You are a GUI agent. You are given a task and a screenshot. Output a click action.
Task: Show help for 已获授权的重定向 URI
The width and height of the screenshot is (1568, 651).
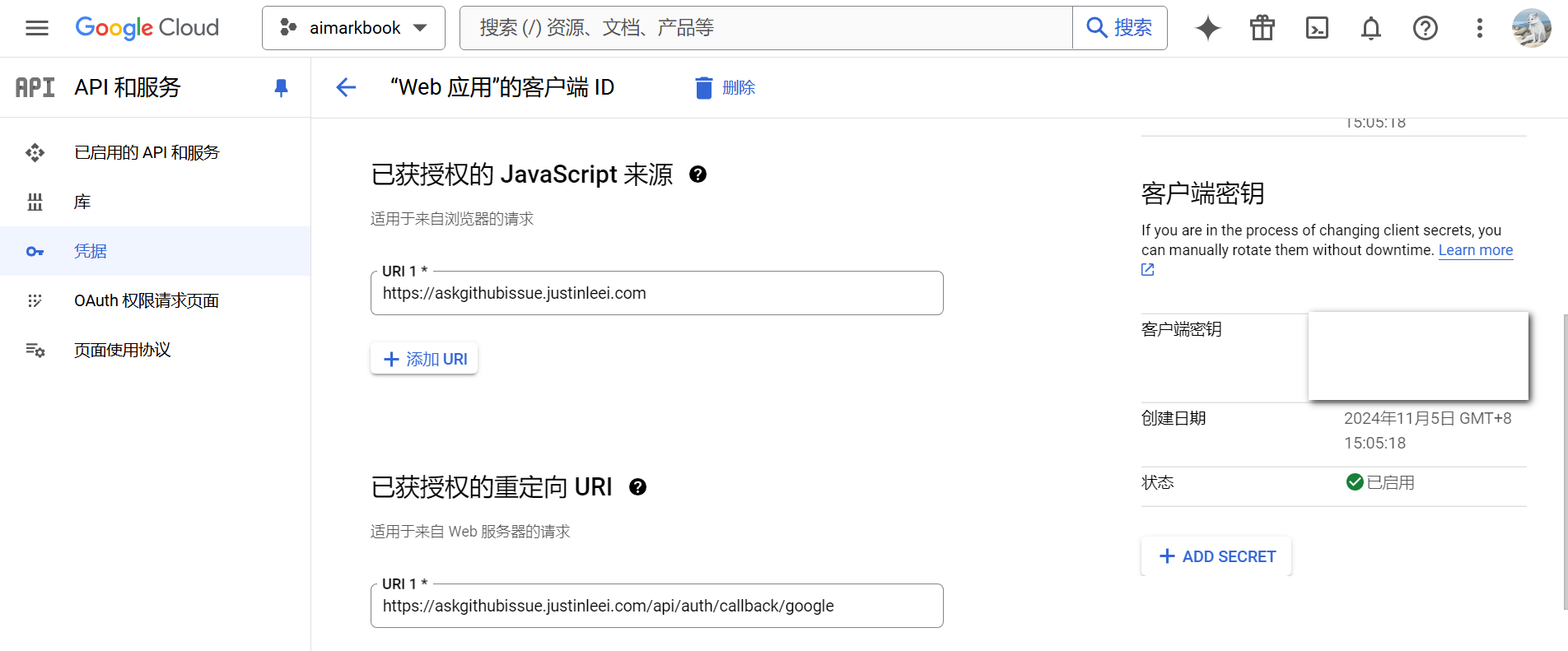tap(637, 487)
